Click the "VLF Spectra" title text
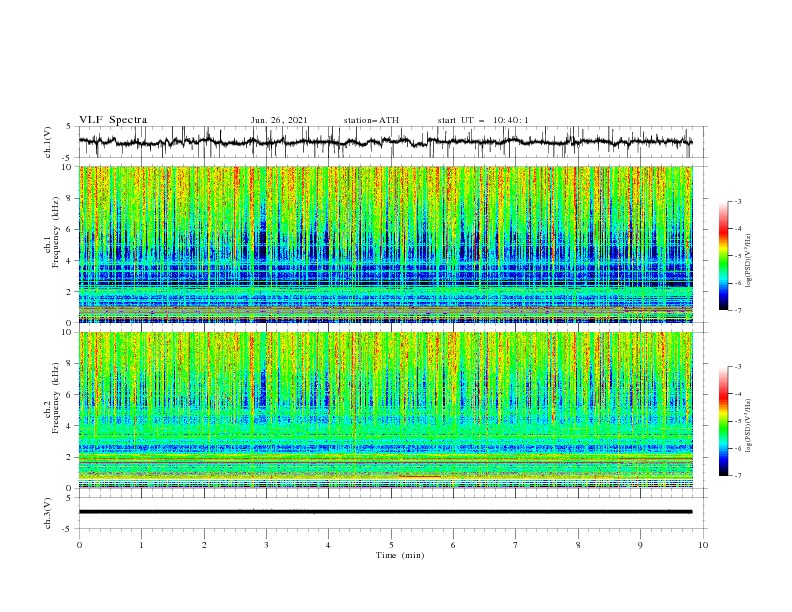Viewport: 792px width, 612px height. pyautogui.click(x=113, y=120)
